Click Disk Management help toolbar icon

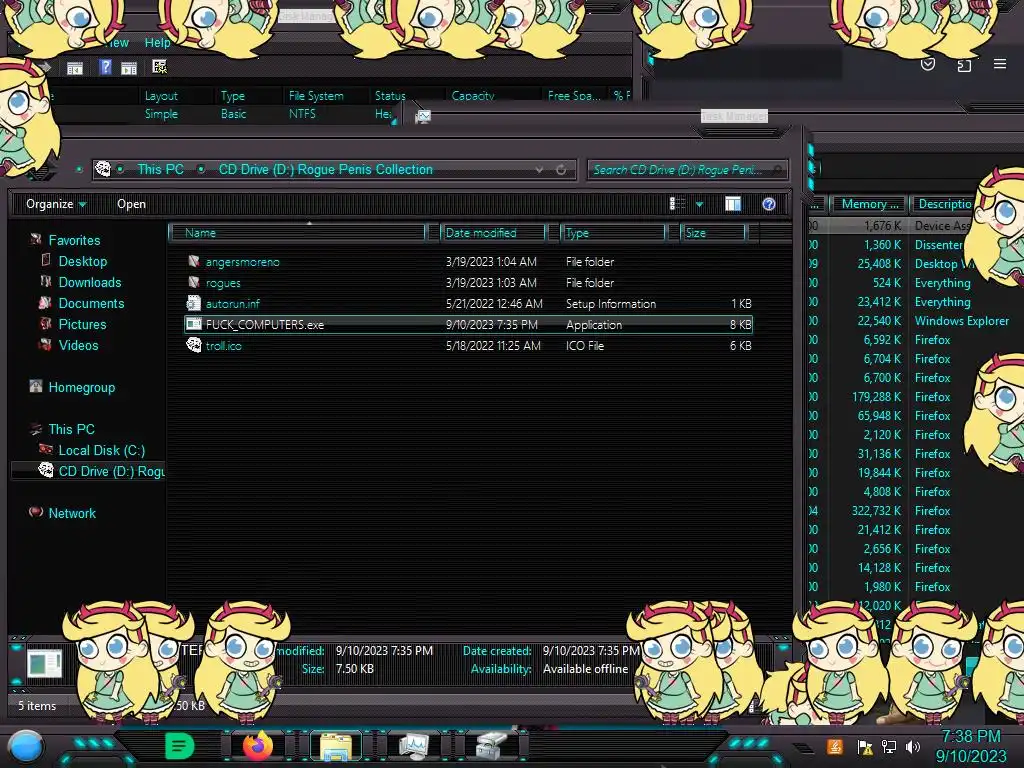(x=105, y=67)
